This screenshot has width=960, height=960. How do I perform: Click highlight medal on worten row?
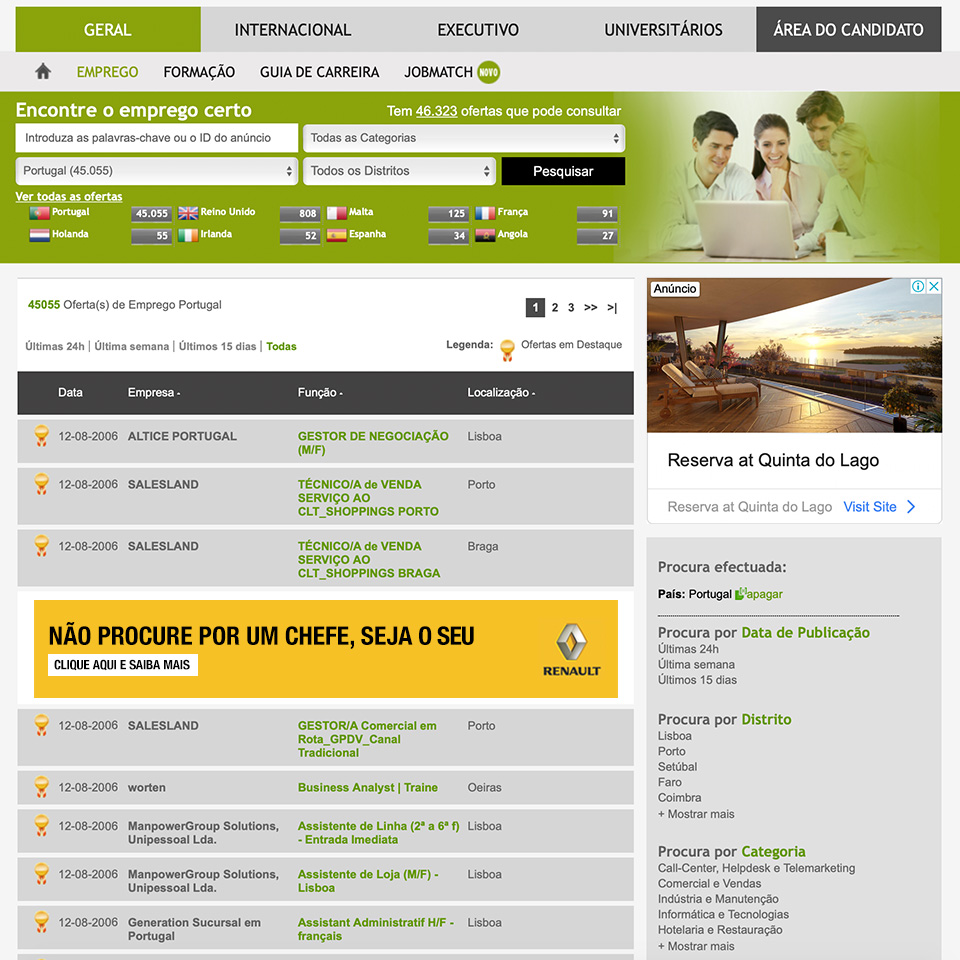(42, 787)
